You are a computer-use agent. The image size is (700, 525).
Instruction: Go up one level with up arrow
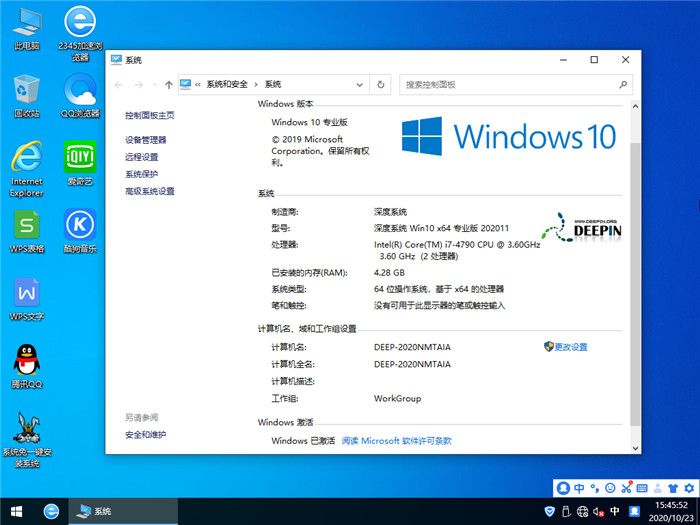tap(169, 85)
